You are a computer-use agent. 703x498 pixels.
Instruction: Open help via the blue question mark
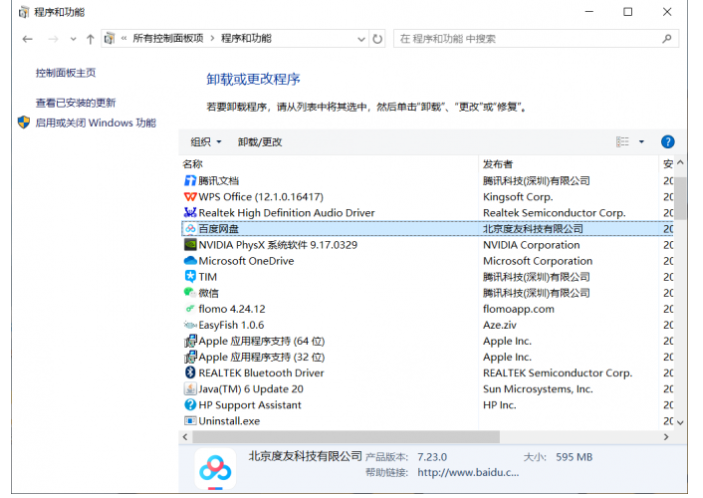668,142
